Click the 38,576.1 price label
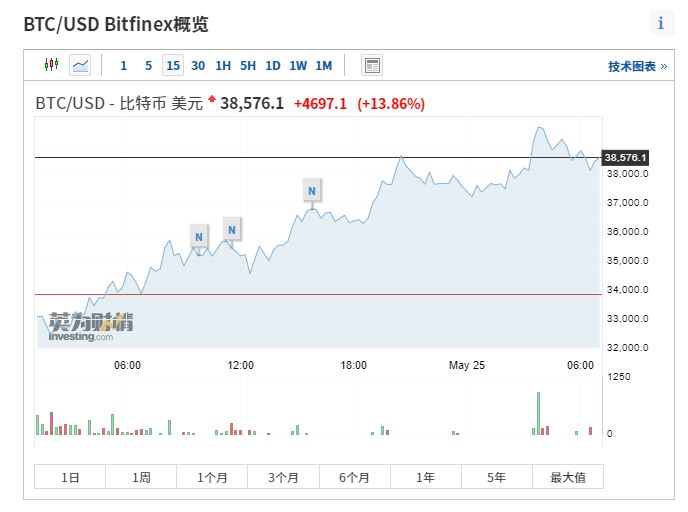The height and width of the screenshot is (512, 688). (626, 158)
